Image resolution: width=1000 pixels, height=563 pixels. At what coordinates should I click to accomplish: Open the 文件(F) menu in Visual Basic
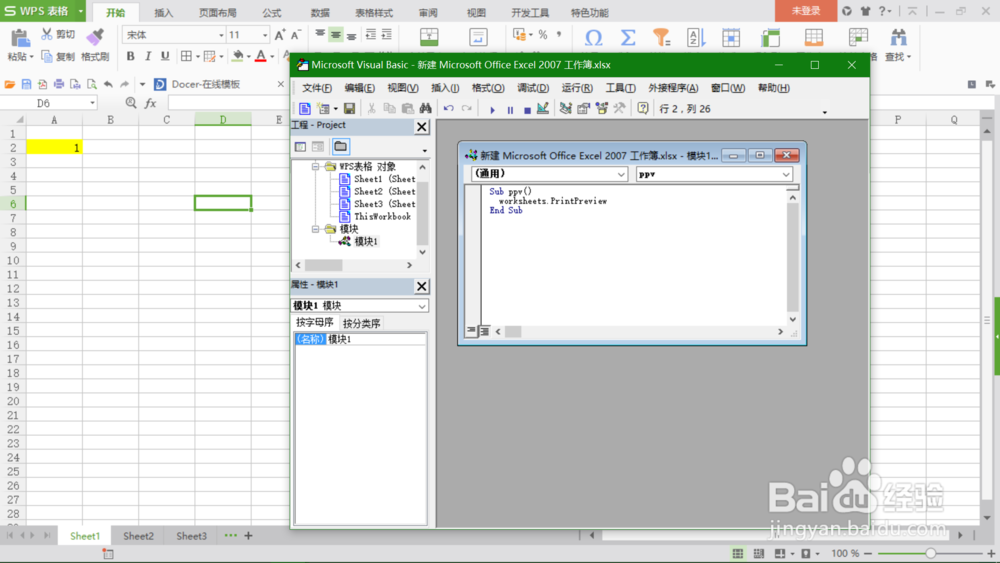(x=317, y=88)
